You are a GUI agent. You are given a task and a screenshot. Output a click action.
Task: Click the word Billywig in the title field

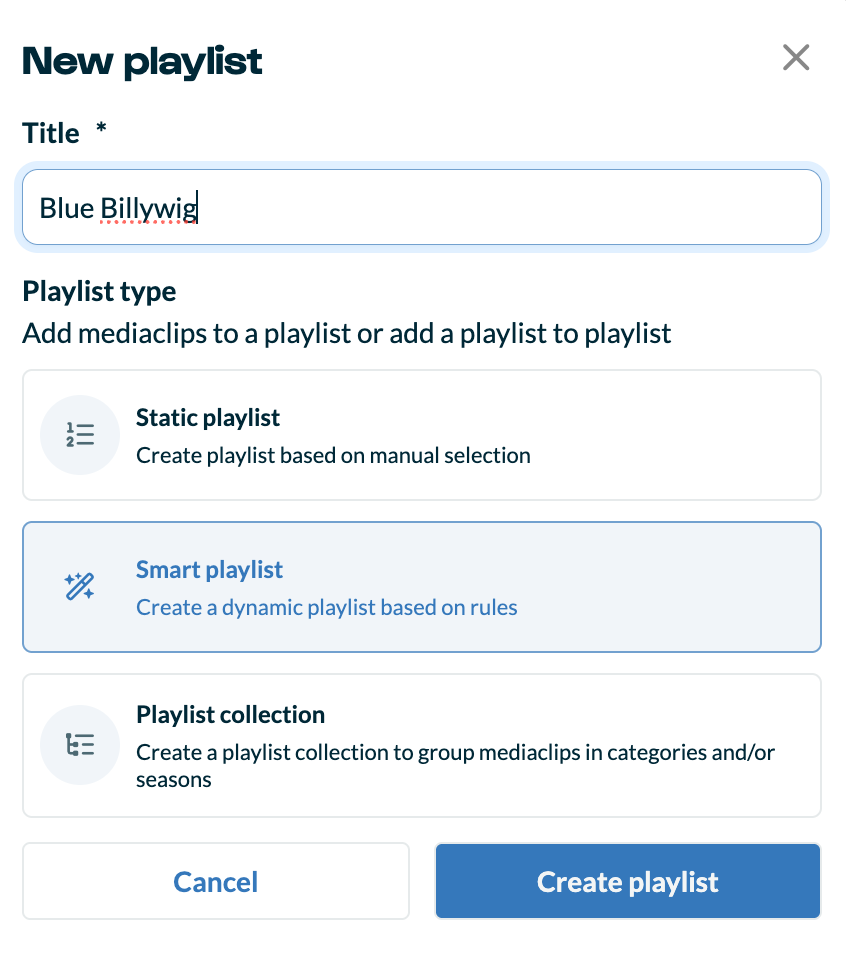coord(149,209)
